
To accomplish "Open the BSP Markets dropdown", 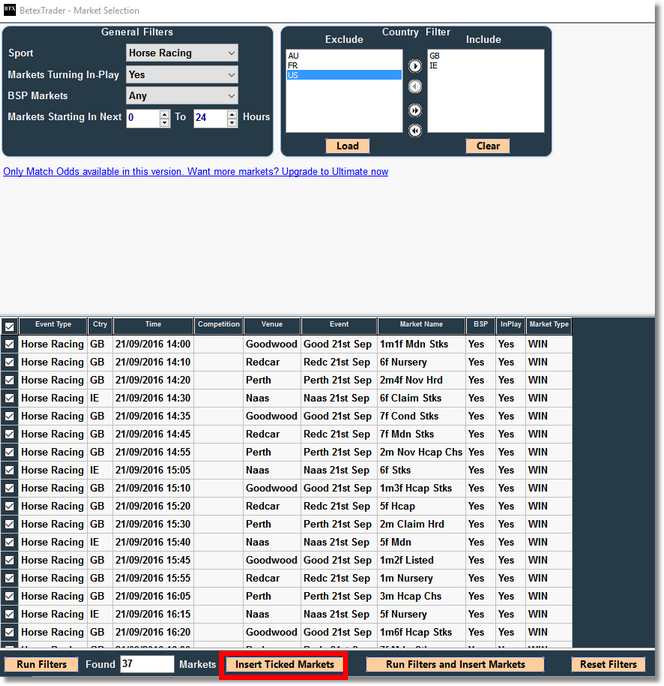I will coord(182,96).
